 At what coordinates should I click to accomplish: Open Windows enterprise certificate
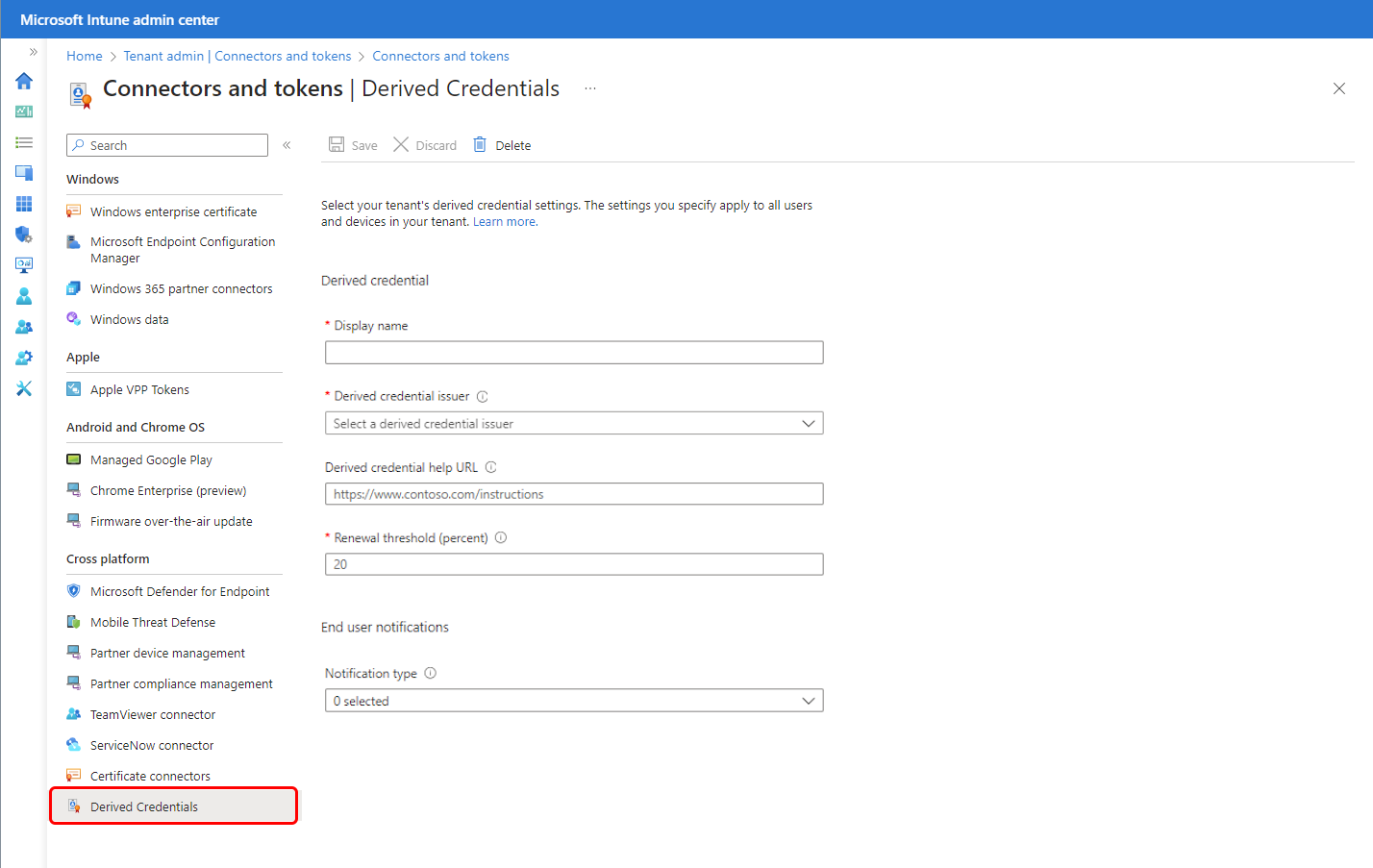coord(173,211)
